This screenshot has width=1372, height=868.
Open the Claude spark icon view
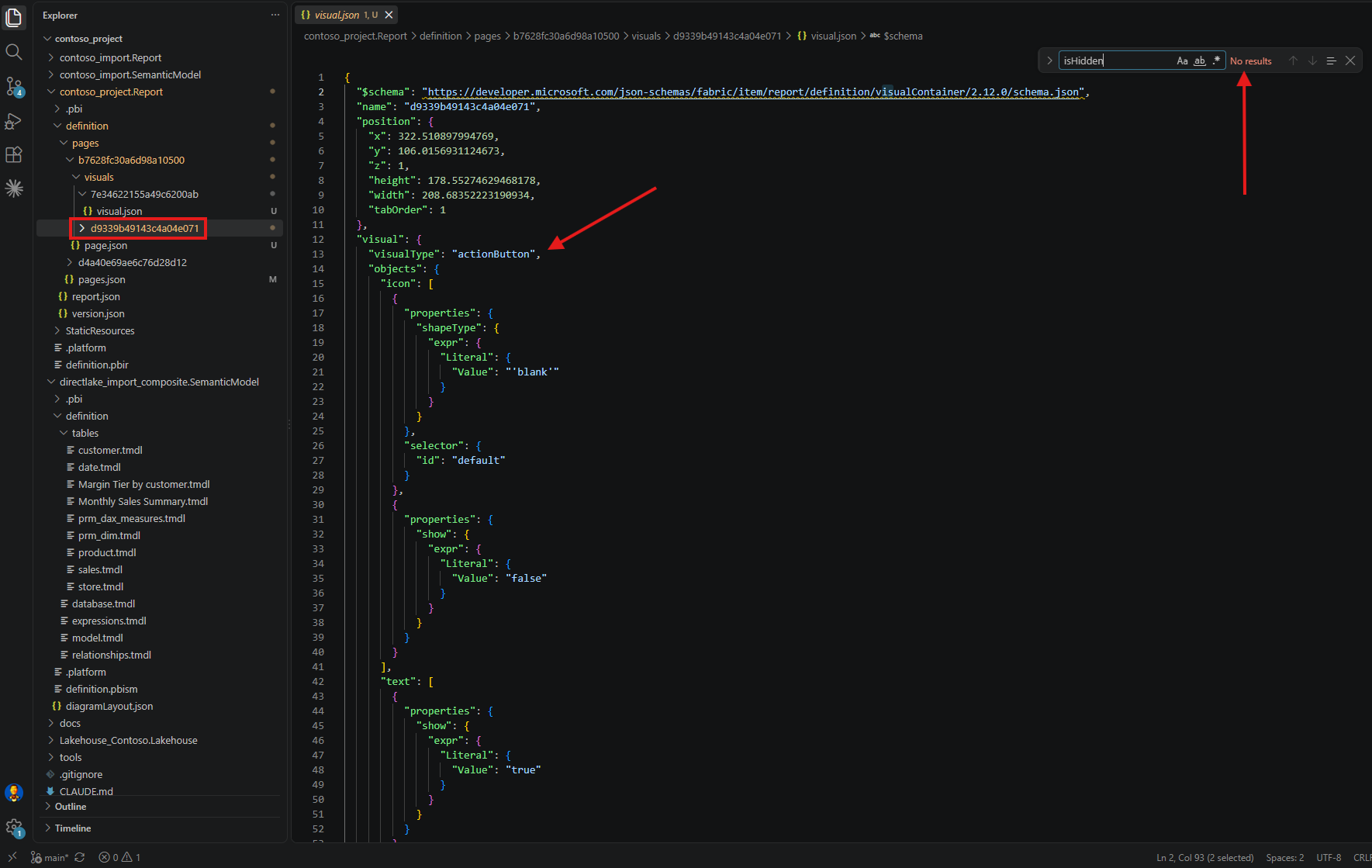14,188
